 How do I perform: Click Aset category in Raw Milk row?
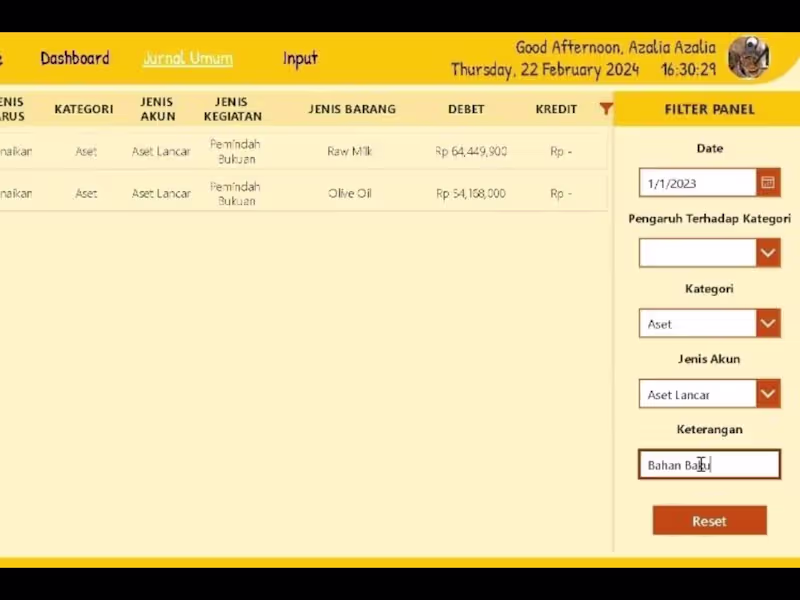tap(86, 152)
